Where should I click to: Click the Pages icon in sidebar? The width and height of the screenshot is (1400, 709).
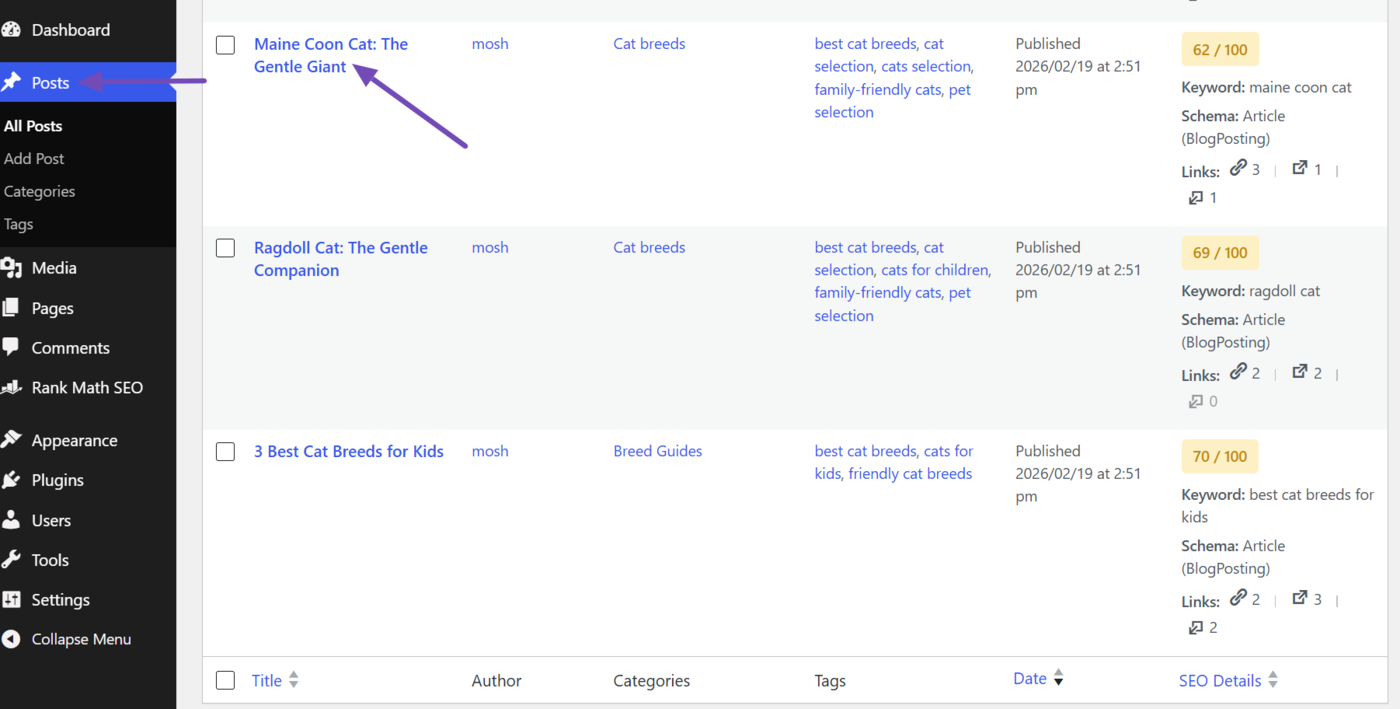click(x=11, y=308)
